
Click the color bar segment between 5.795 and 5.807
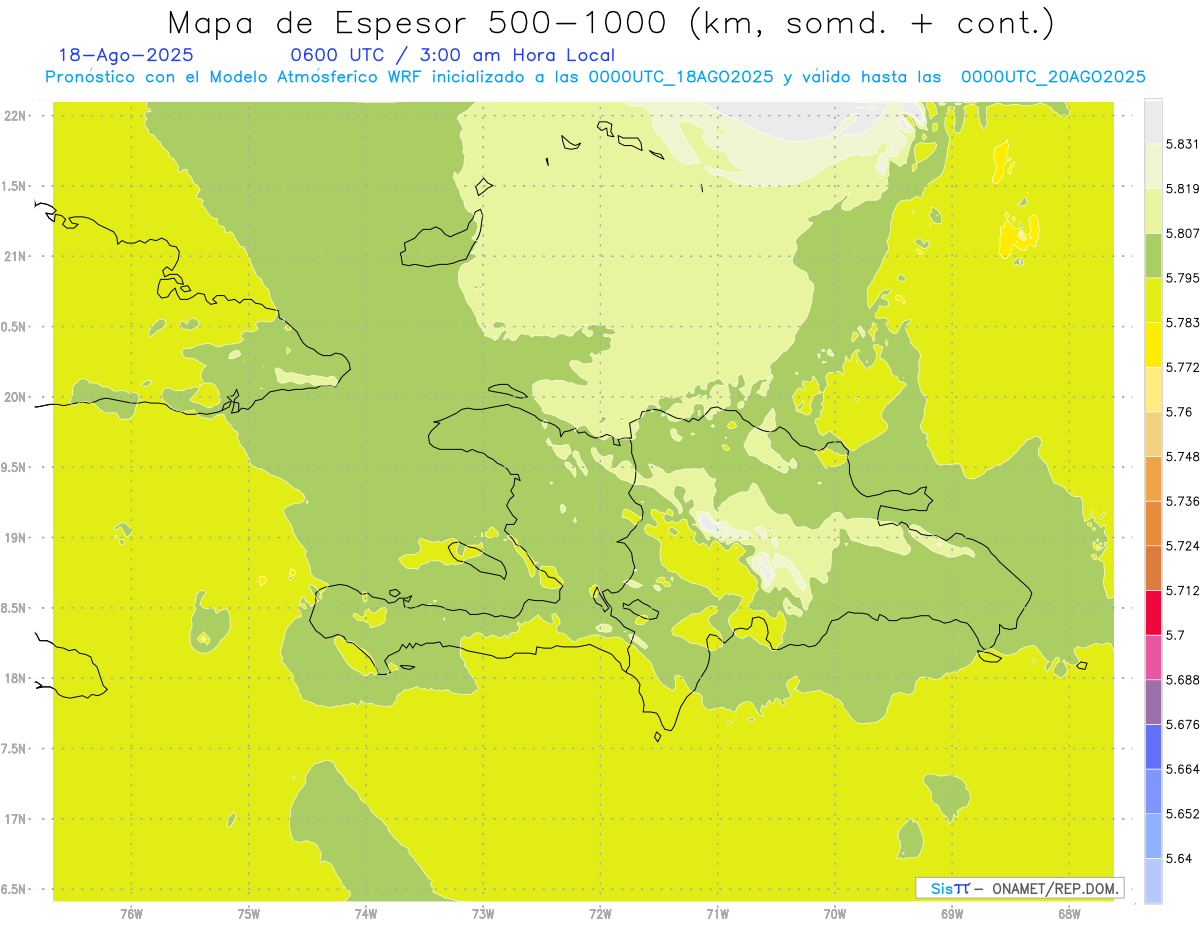[x=1153, y=255]
